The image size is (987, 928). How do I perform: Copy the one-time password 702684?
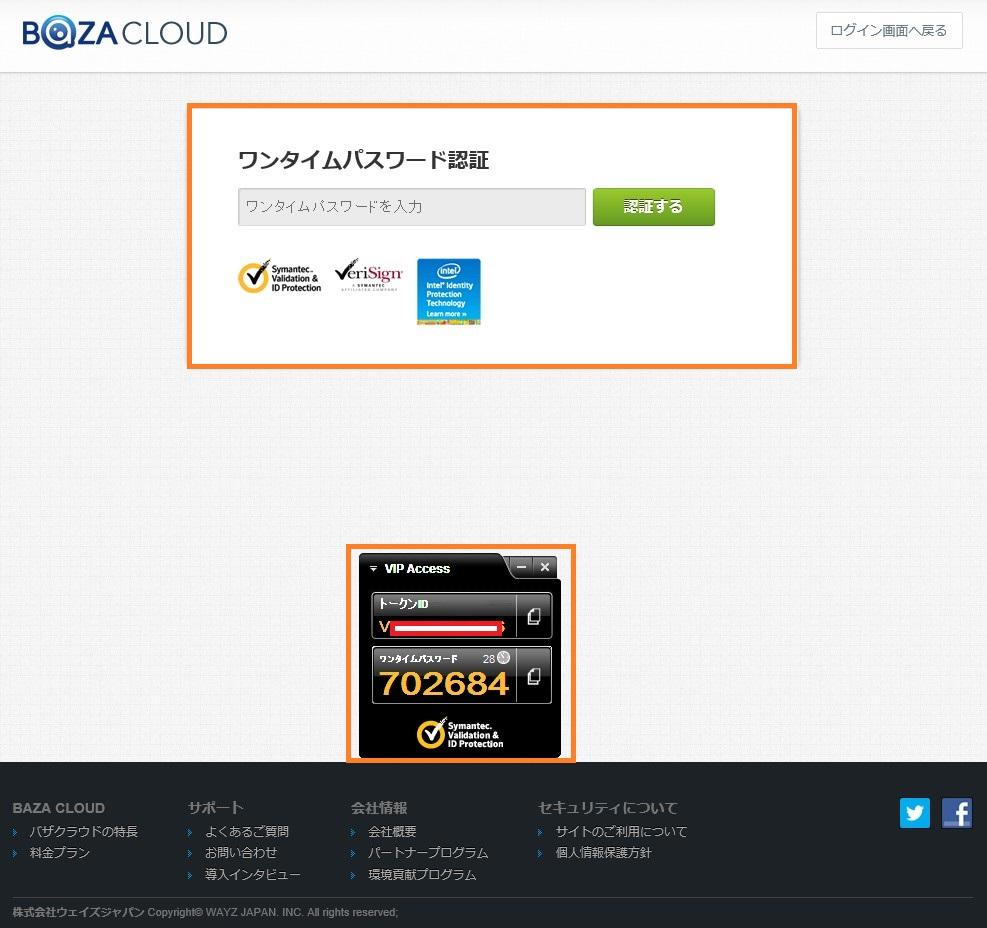click(x=533, y=676)
